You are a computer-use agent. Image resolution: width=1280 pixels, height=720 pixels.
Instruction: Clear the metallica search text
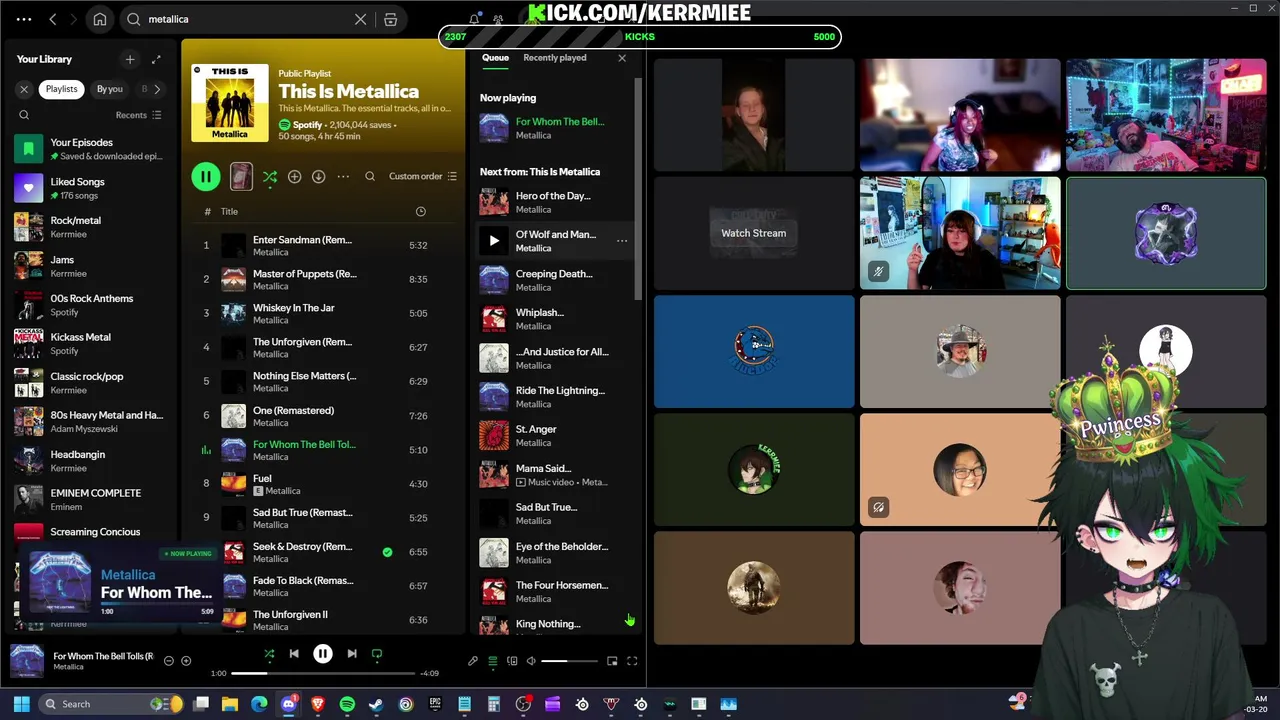361,19
